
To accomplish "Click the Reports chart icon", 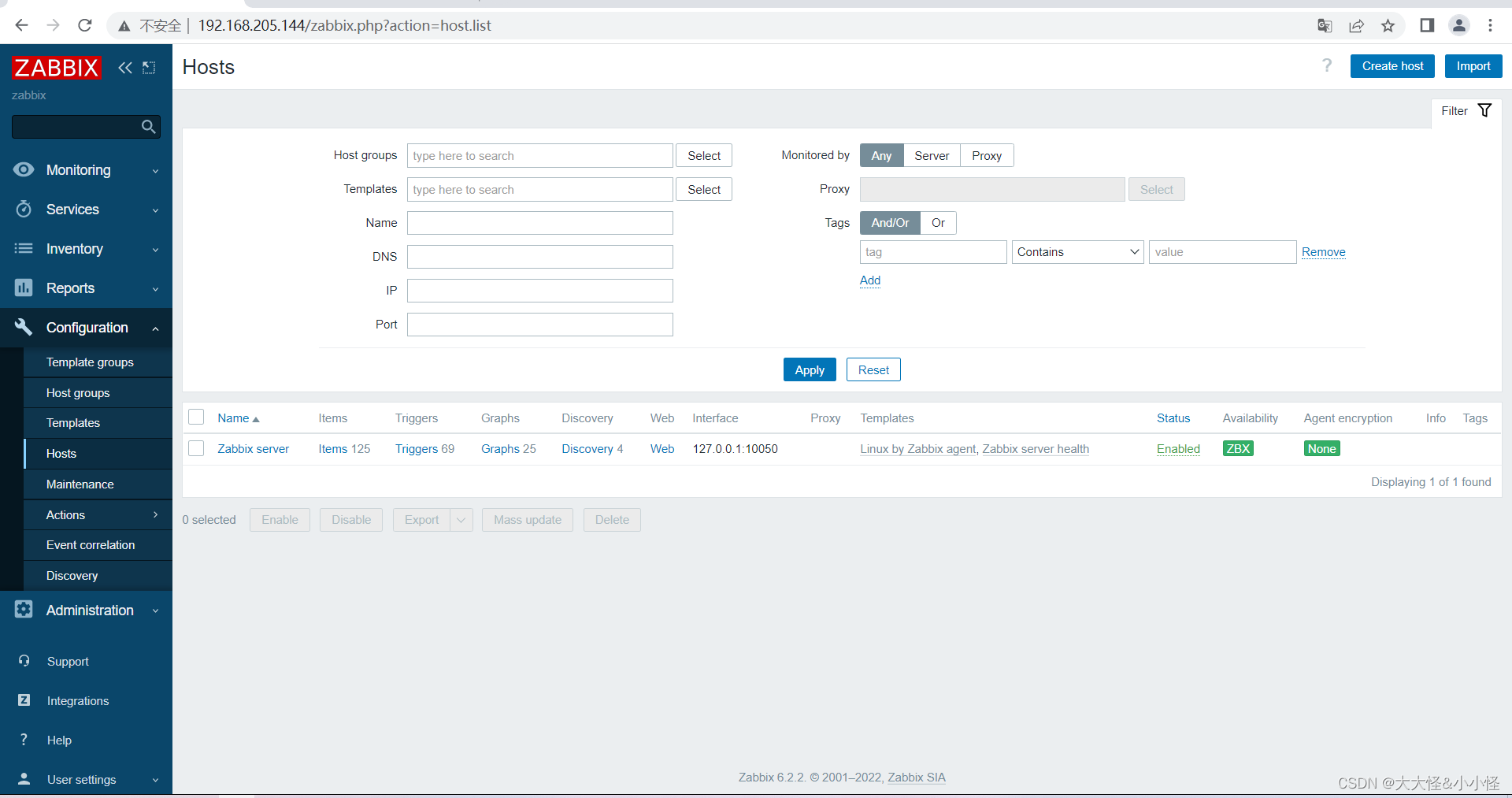I will (24, 288).
